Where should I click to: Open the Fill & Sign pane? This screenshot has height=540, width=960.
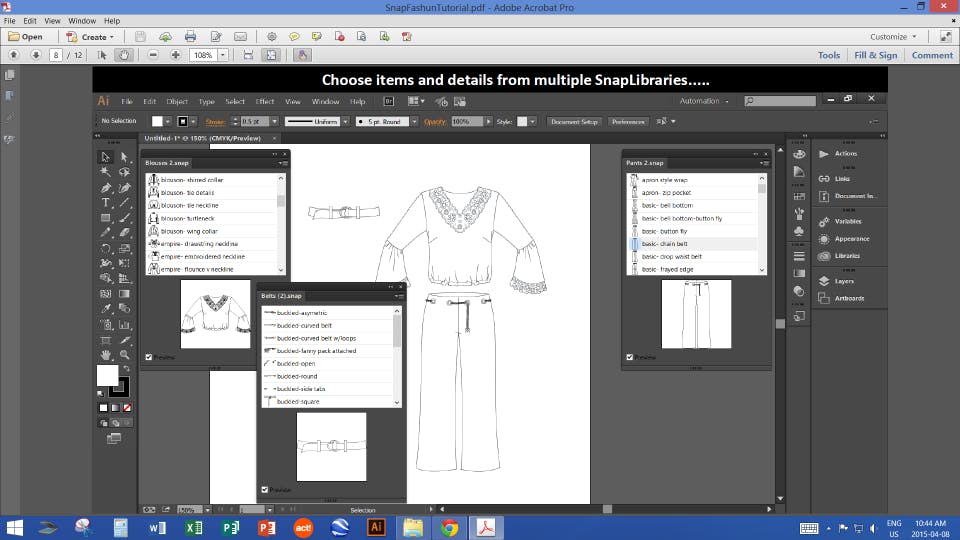[876, 55]
